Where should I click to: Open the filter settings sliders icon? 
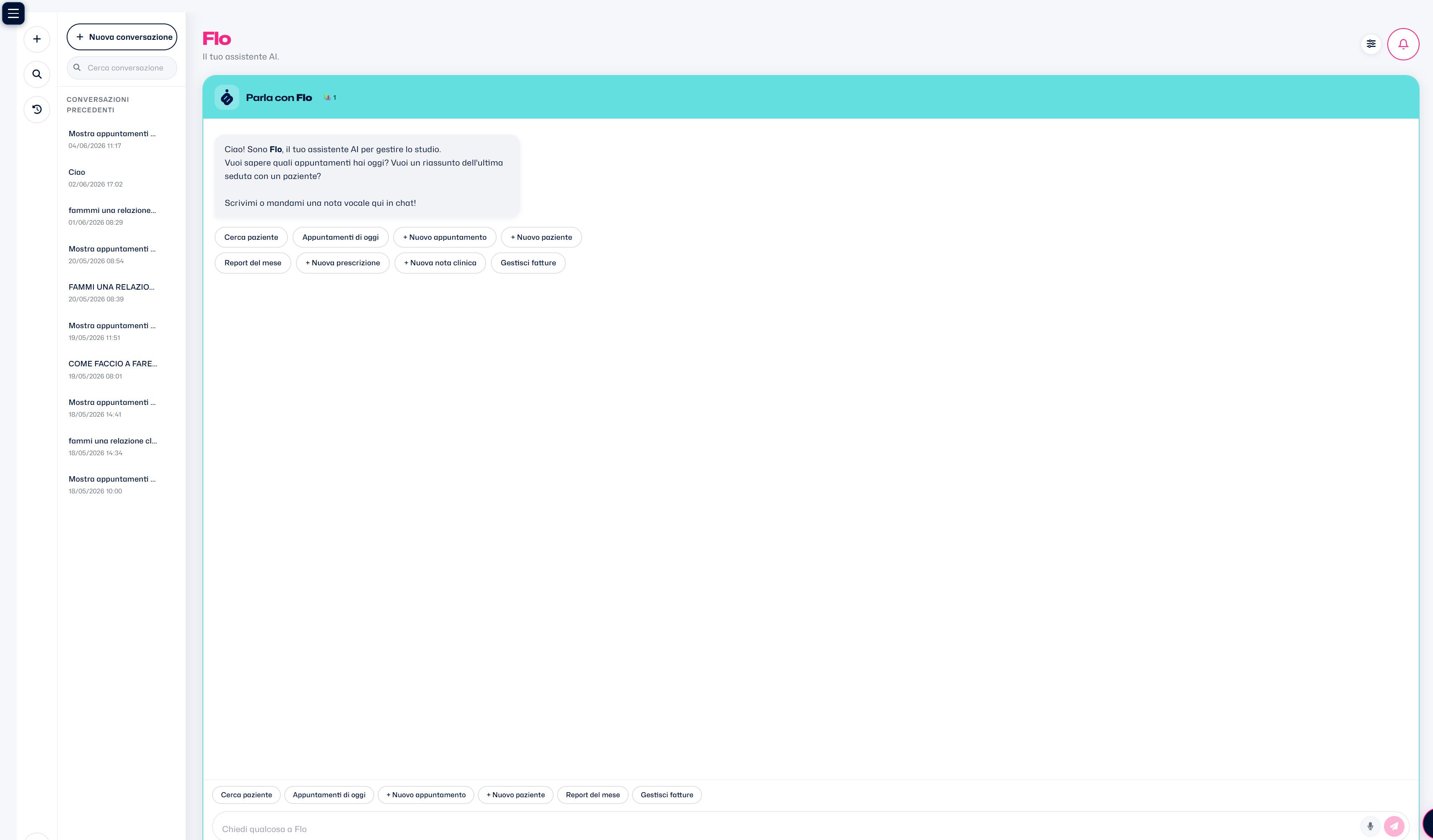pos(1371,44)
